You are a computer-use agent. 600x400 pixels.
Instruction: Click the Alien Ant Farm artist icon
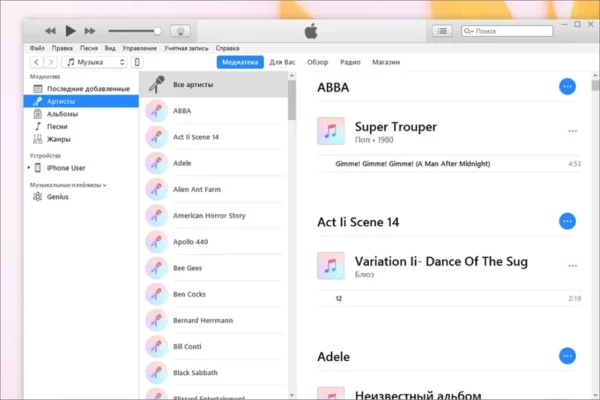(x=157, y=189)
